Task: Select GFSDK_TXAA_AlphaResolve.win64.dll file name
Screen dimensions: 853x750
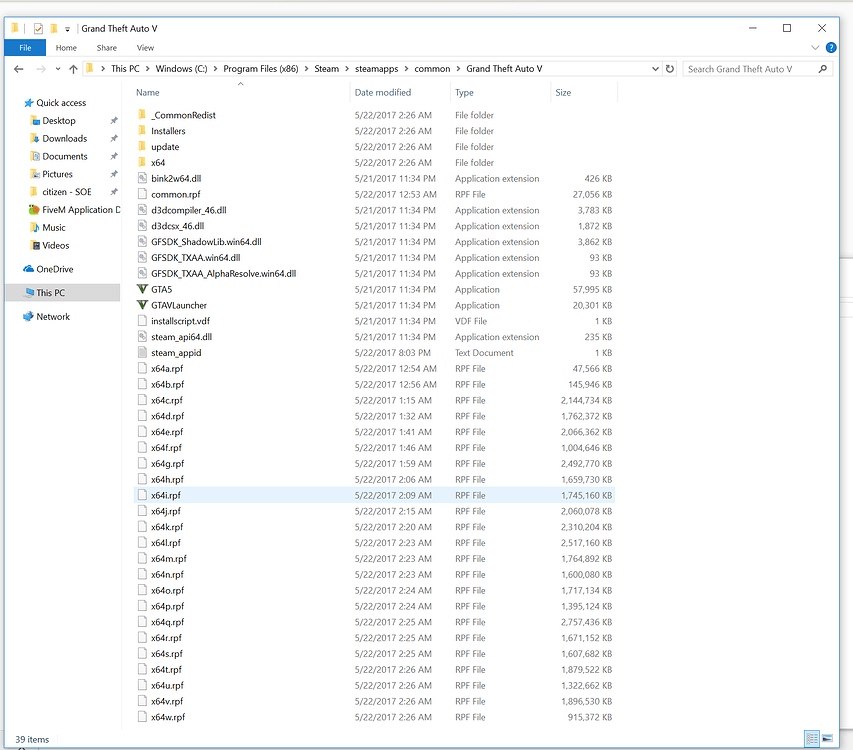Action: click(224, 274)
